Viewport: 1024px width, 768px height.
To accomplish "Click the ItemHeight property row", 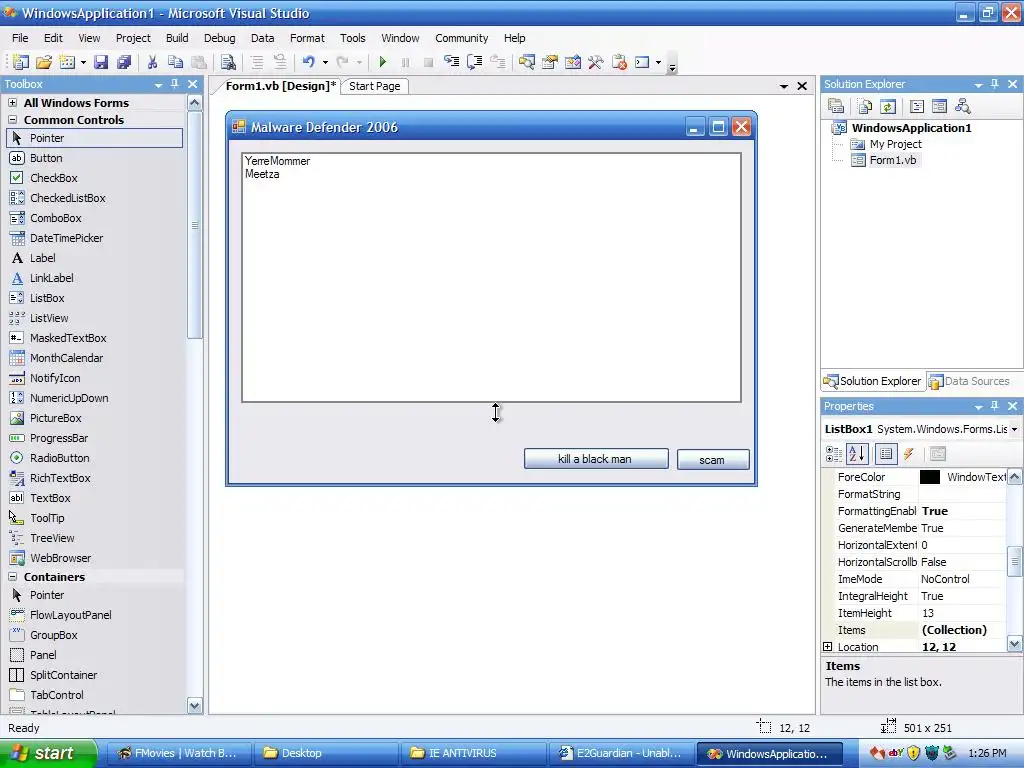I will pos(914,613).
